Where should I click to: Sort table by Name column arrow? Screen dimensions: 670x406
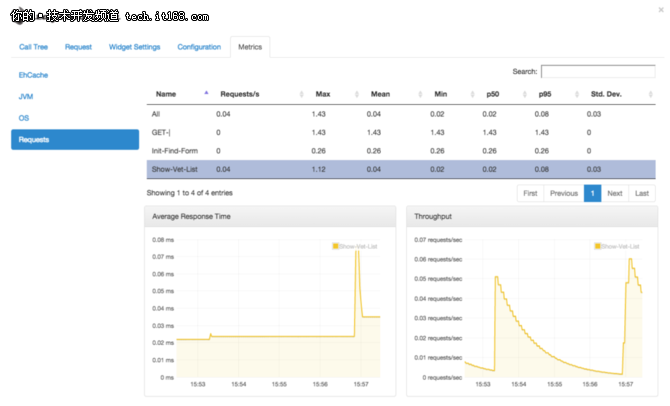[206, 93]
